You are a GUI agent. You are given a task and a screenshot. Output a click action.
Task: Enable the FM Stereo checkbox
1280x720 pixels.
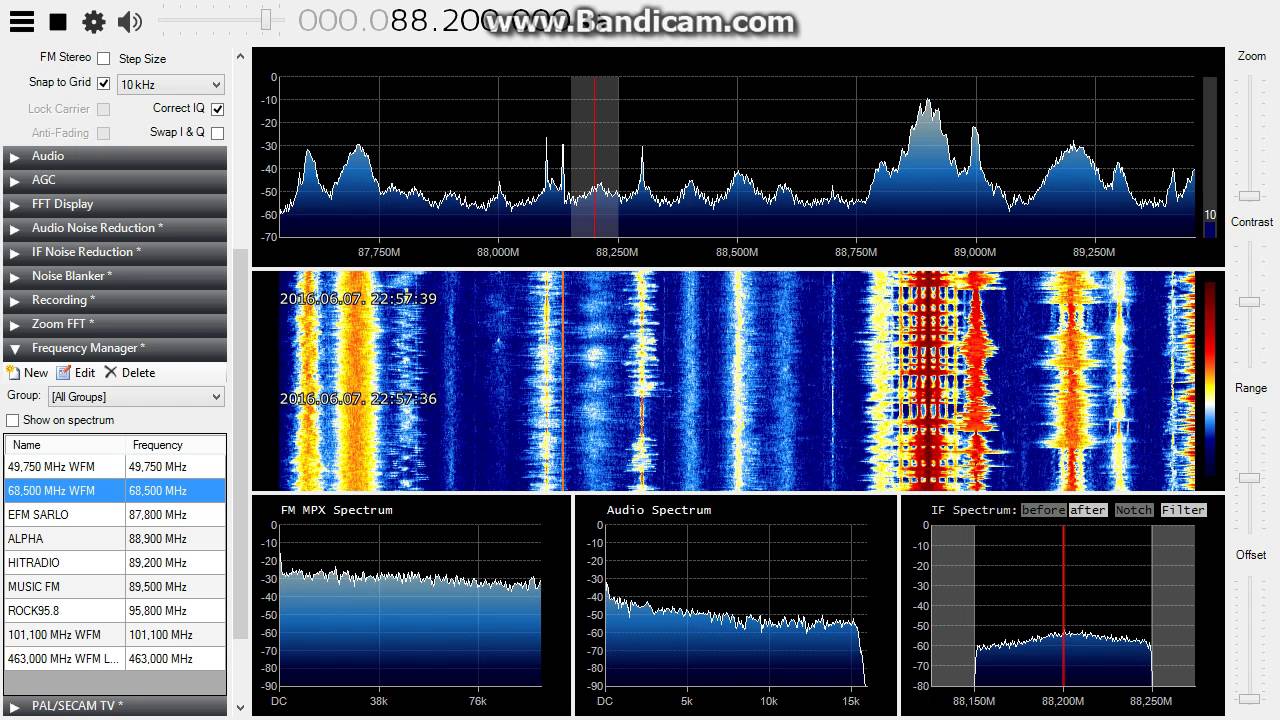103,59
